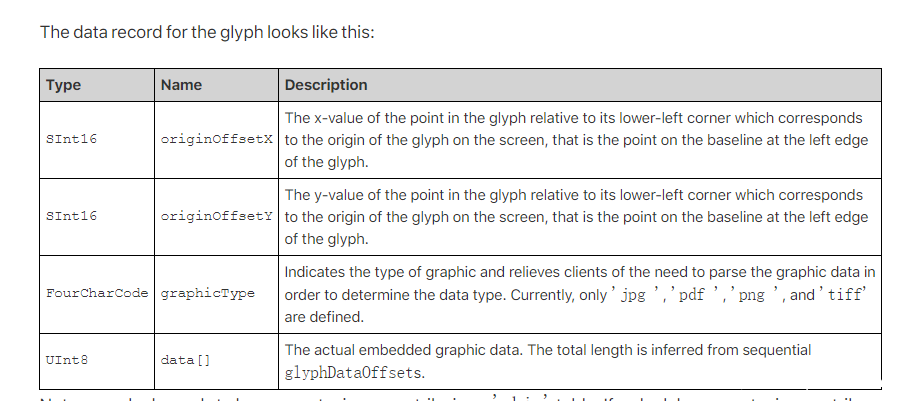The width and height of the screenshot is (908, 401).
Task: Click the data[] field name
Action: 185,360
